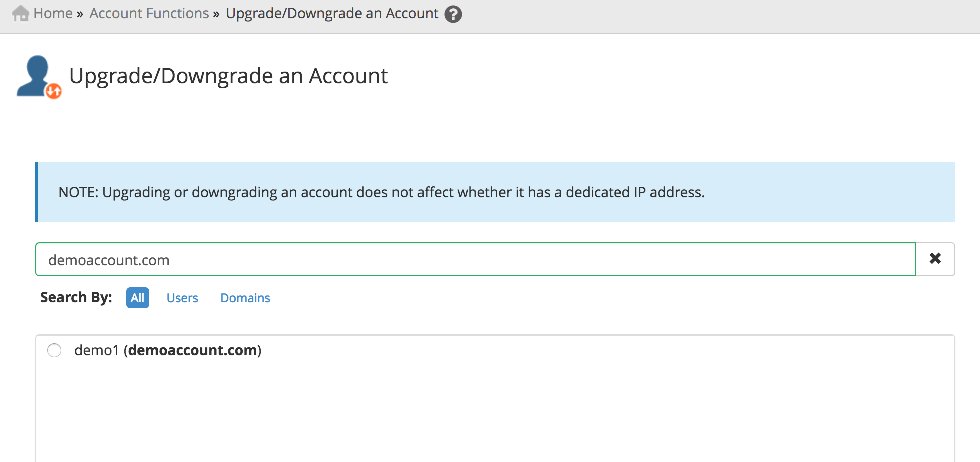Focus the demoaccount.com search field
The width and height of the screenshot is (980, 462).
click(x=475, y=259)
